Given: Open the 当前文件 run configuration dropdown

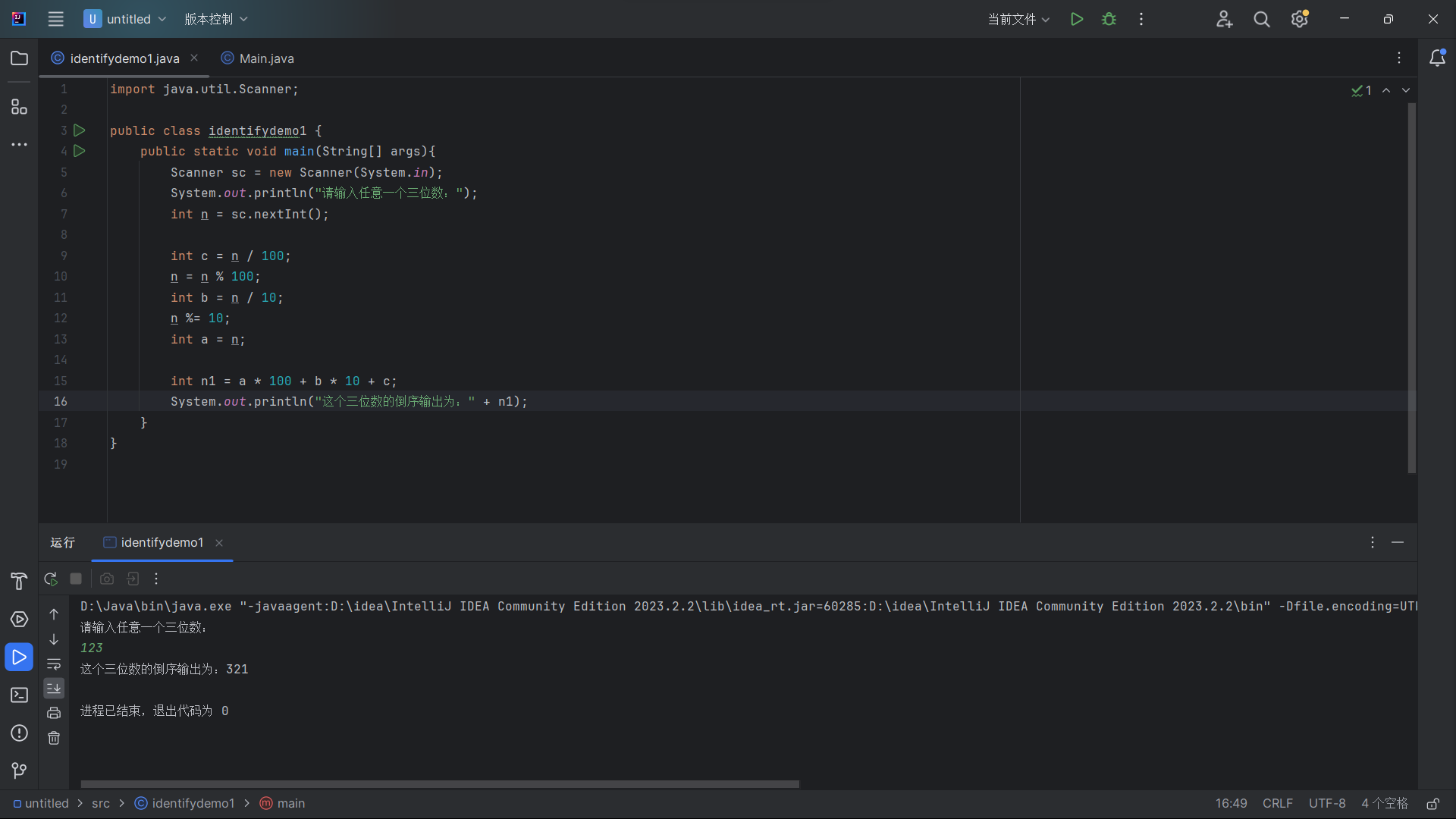Looking at the screenshot, I should [1018, 19].
